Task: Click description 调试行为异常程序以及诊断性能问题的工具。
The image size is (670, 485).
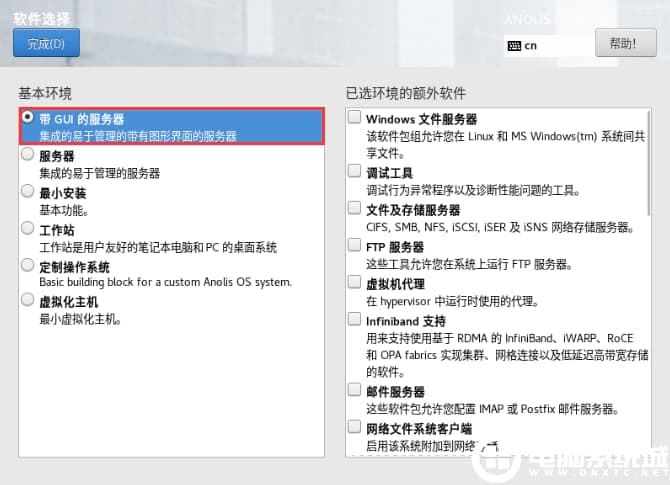Action: pos(473,190)
